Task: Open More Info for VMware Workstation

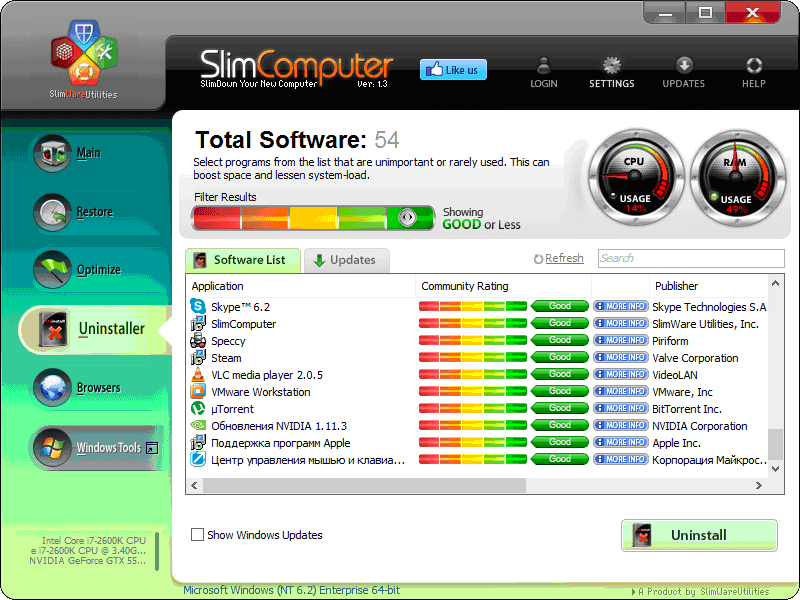Action: (x=620, y=391)
